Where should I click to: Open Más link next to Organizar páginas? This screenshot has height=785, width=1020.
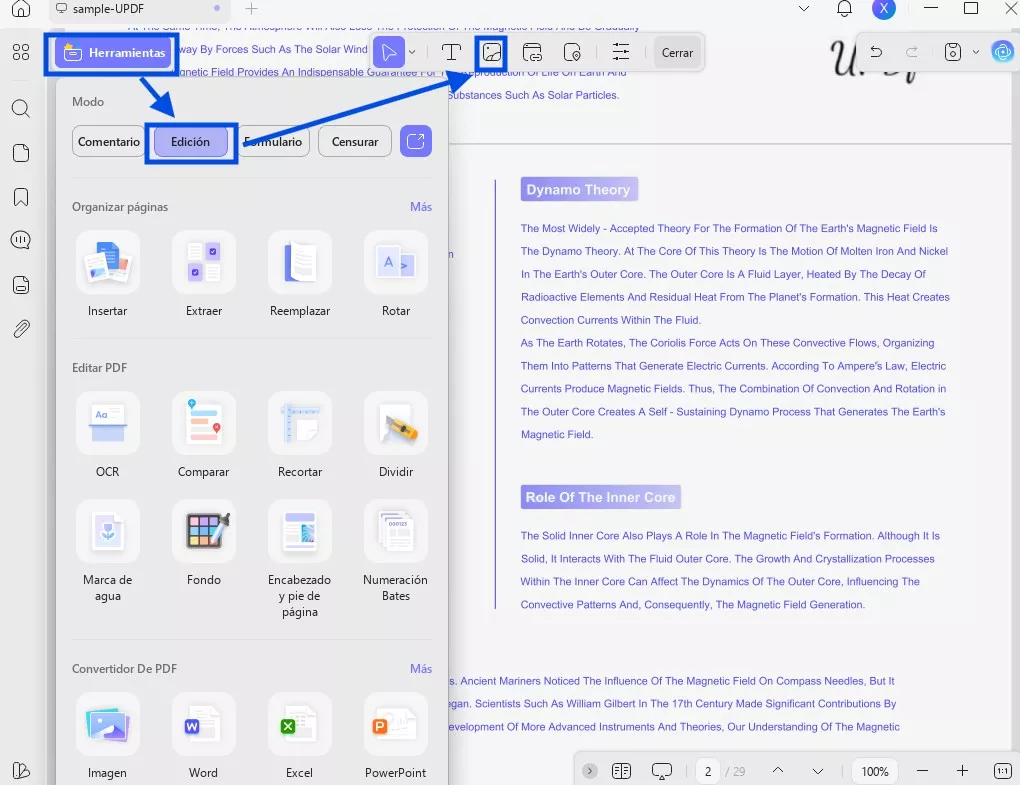click(421, 207)
